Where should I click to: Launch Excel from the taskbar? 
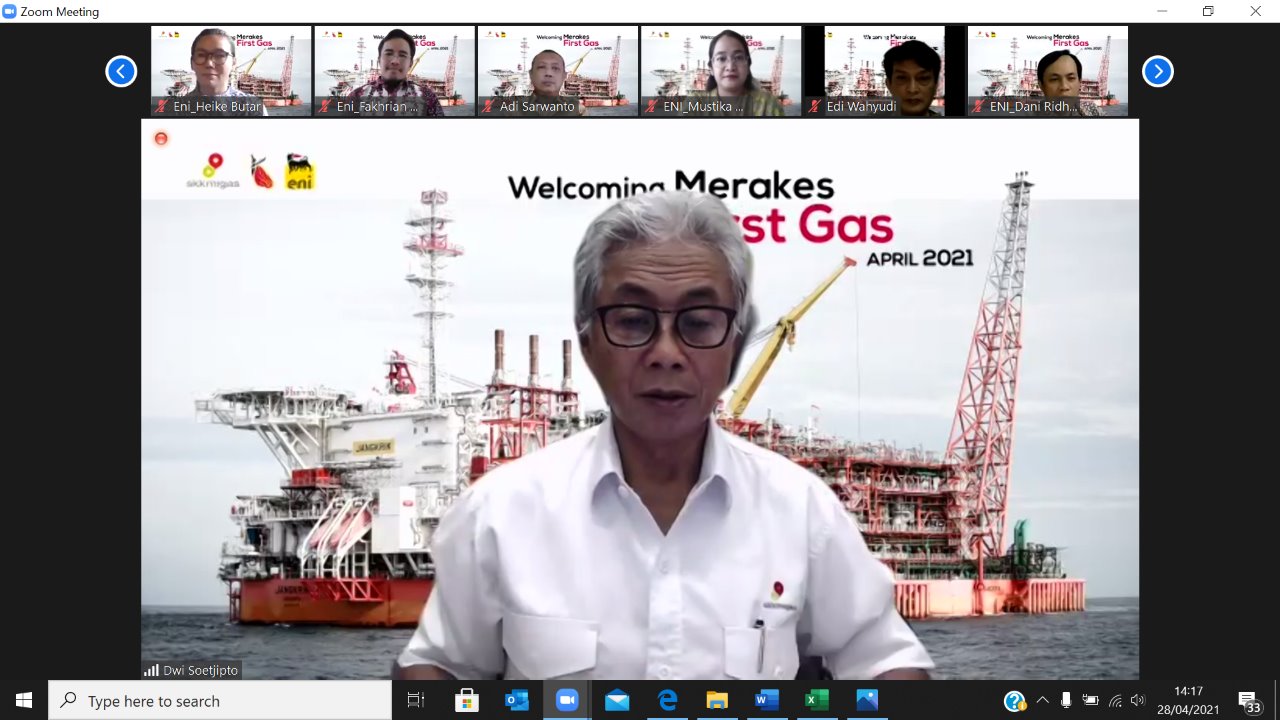point(817,700)
